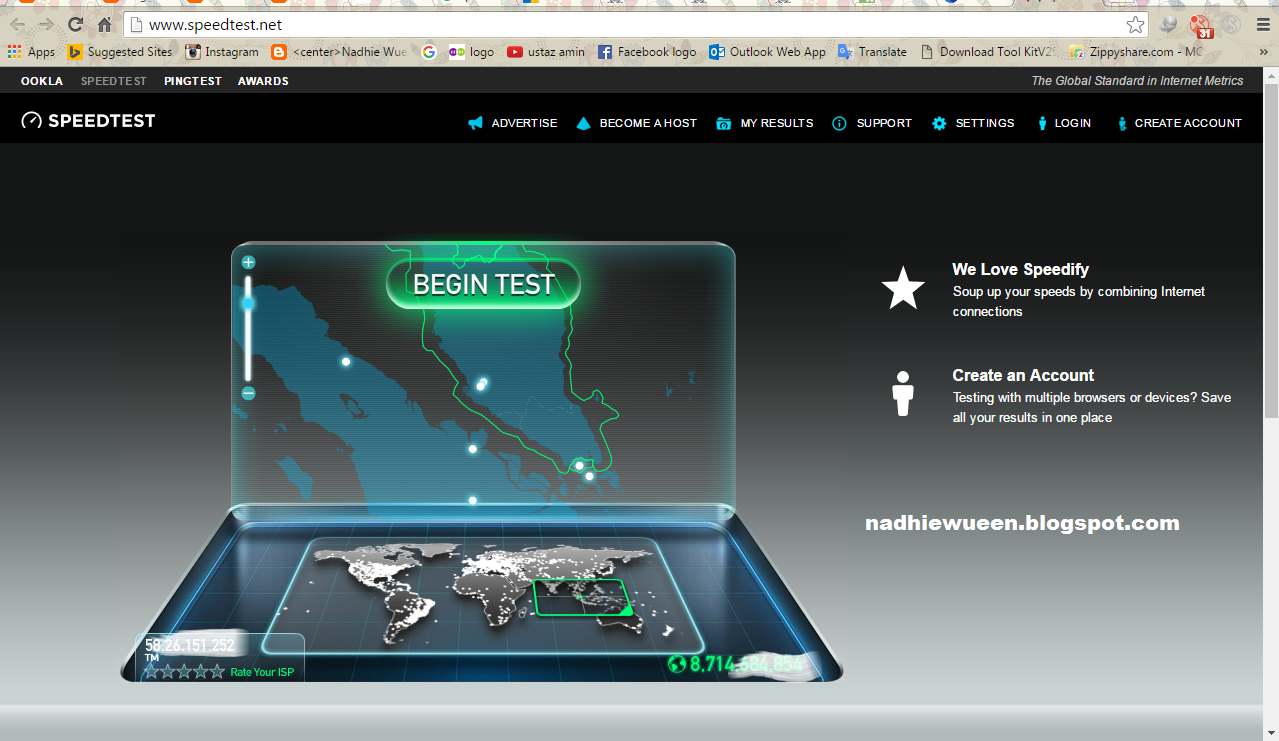
Task: Click the map zoom slider handle
Action: 249,302
